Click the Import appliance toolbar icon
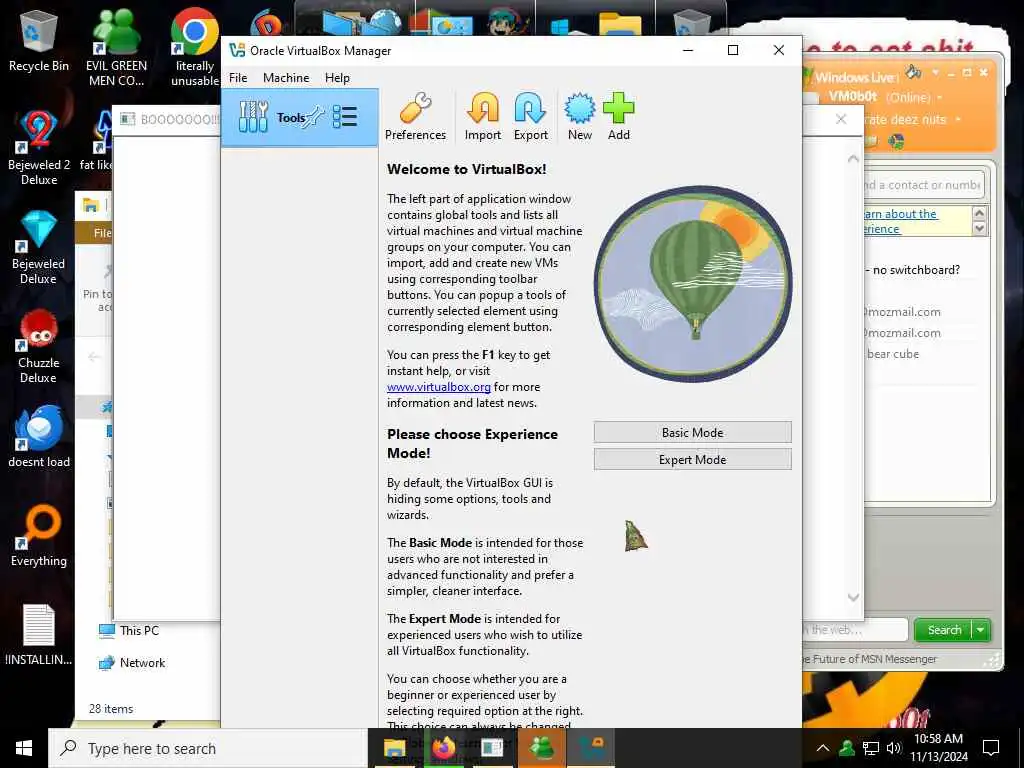Viewport: 1024px width, 768px height. click(483, 117)
